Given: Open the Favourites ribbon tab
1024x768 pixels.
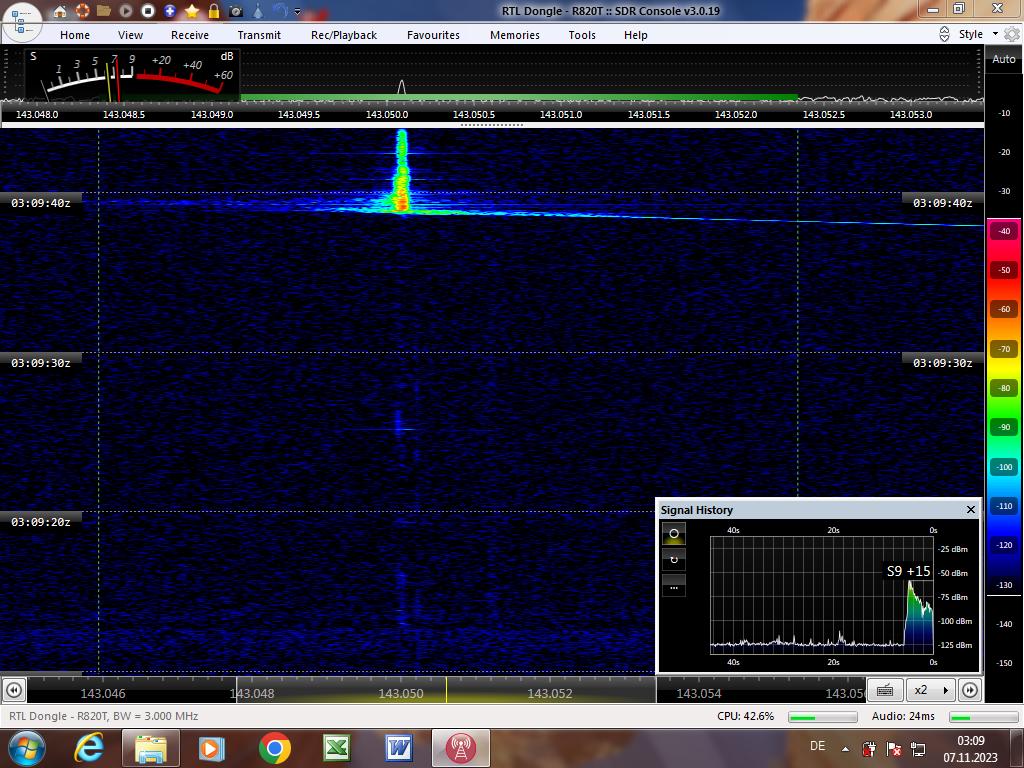Looking at the screenshot, I should [434, 35].
